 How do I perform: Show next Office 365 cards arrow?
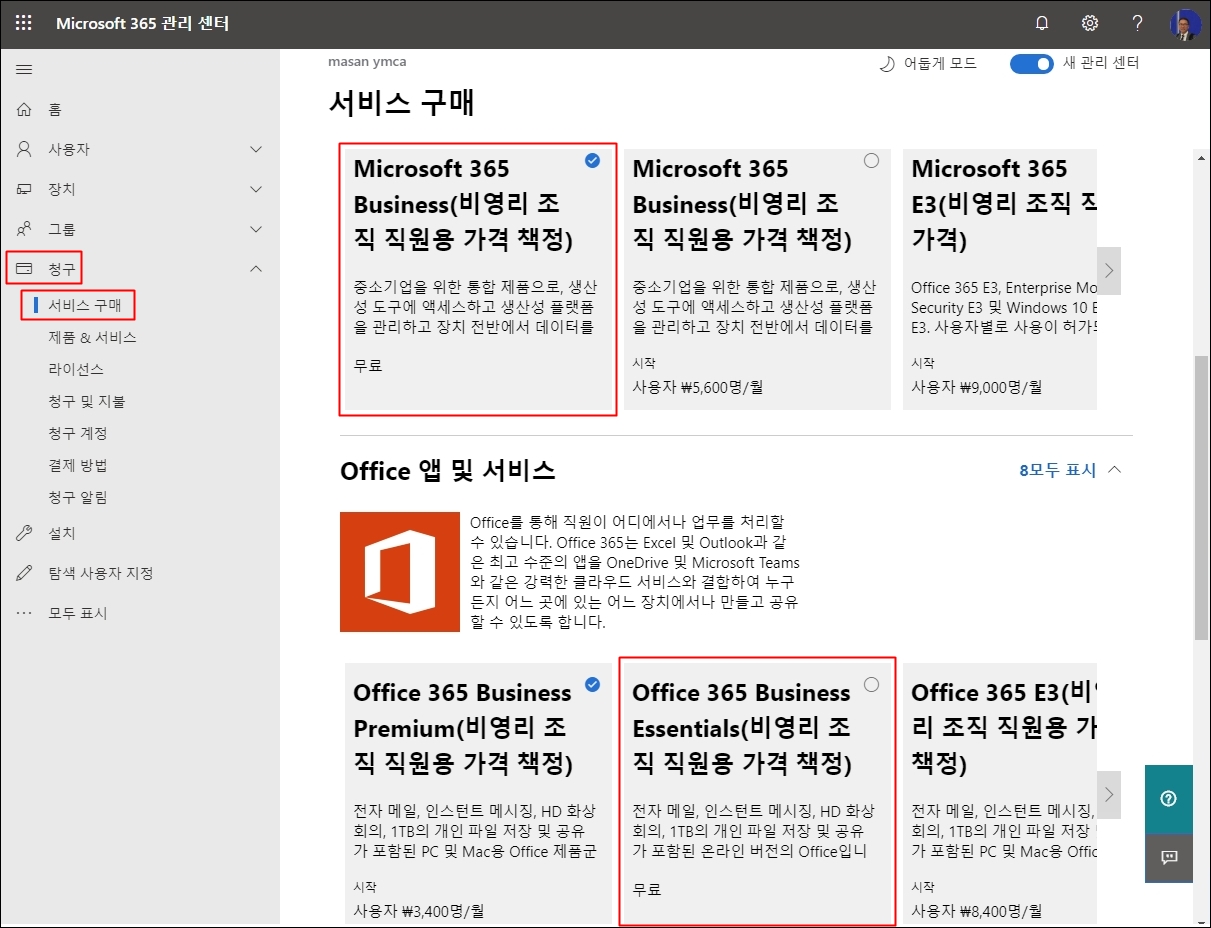tap(1108, 794)
